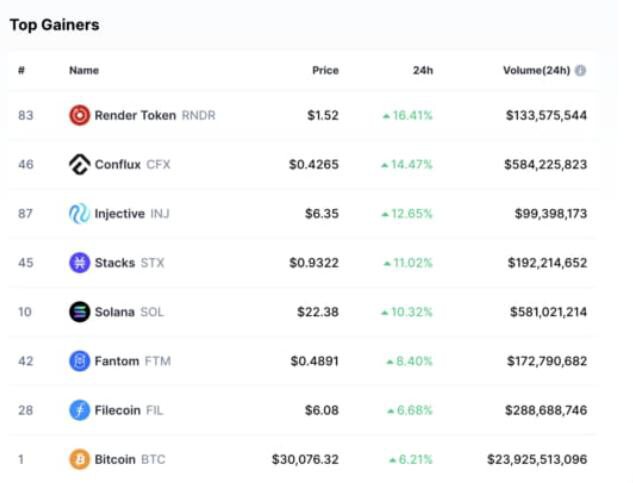Sort by rank # column header
The width and height of the screenshot is (633, 483).
[21, 71]
